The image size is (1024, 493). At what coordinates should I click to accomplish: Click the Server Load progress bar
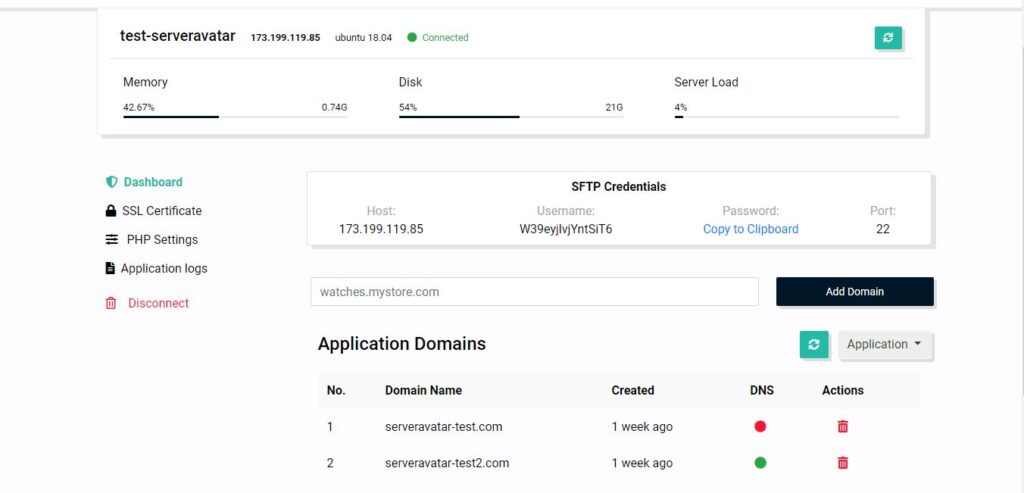(786, 117)
